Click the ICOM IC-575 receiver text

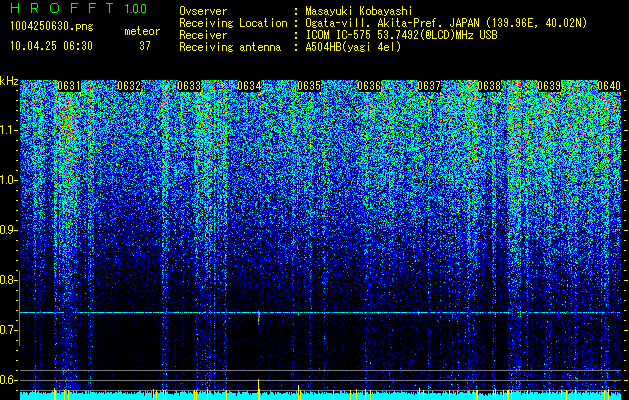pos(401,35)
